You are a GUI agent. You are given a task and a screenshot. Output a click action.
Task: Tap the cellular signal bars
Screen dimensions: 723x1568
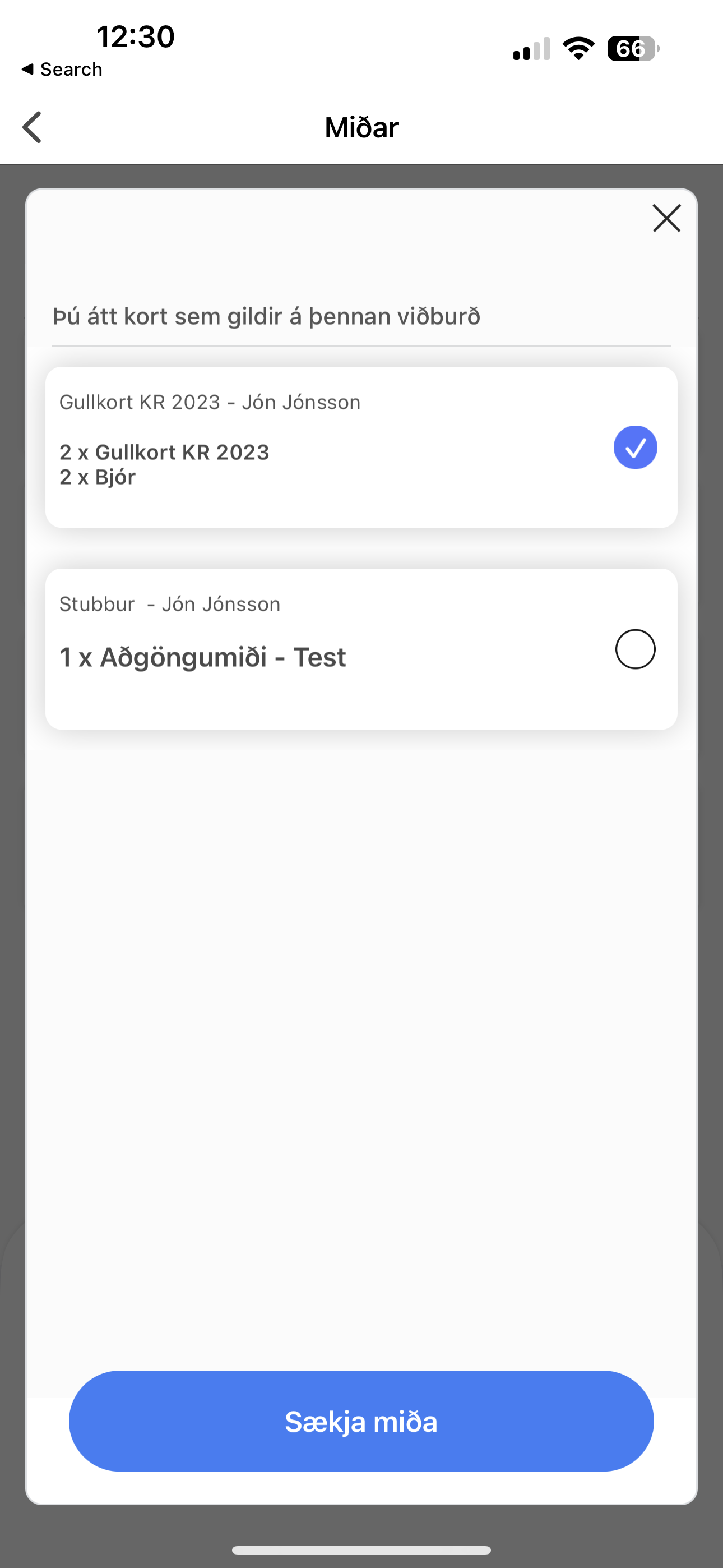click(x=531, y=50)
